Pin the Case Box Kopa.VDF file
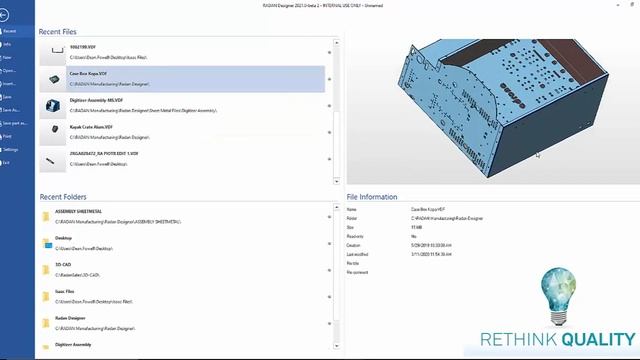The height and width of the screenshot is (360, 640). [329, 79]
